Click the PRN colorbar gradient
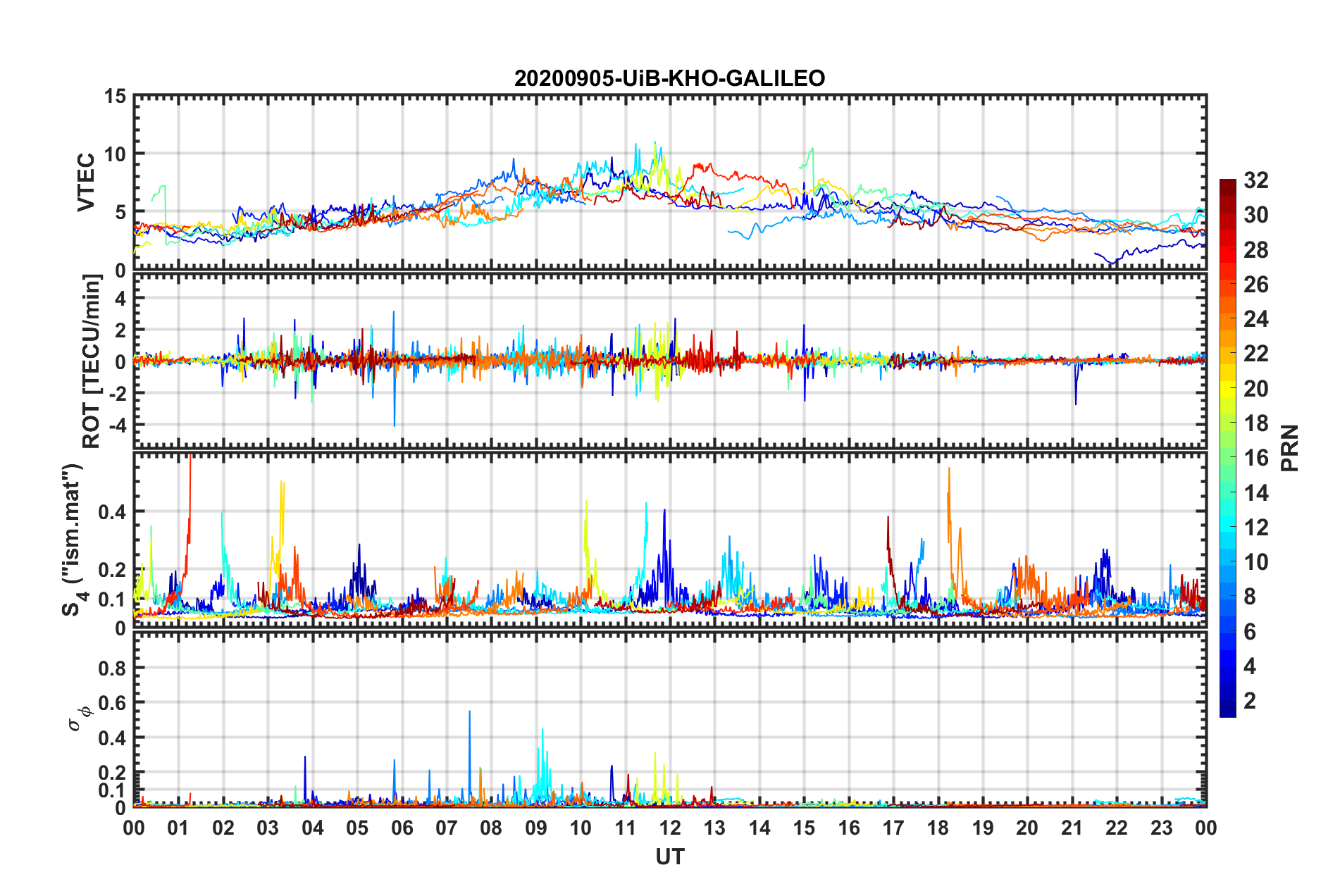The width and height of the screenshot is (1340, 896). tap(1227, 448)
